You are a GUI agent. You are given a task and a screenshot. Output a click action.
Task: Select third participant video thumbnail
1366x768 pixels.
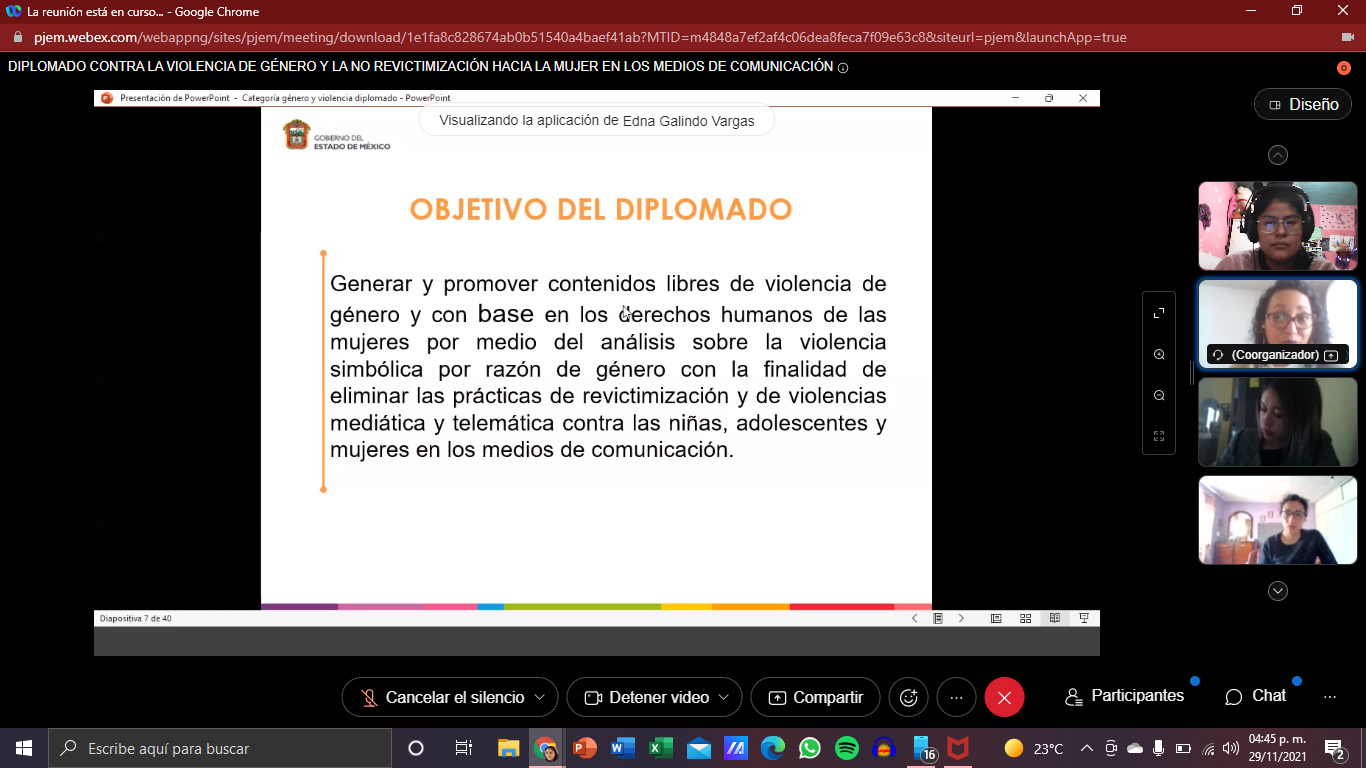[x=1278, y=422]
